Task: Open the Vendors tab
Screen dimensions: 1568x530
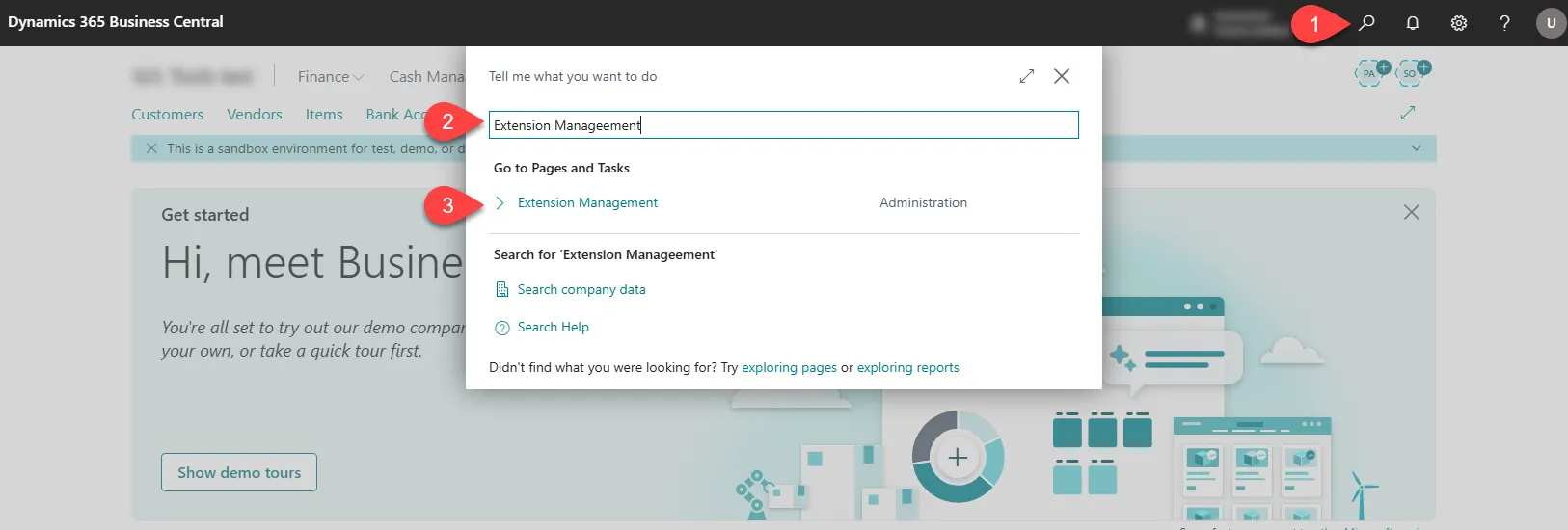Action: 255,115
